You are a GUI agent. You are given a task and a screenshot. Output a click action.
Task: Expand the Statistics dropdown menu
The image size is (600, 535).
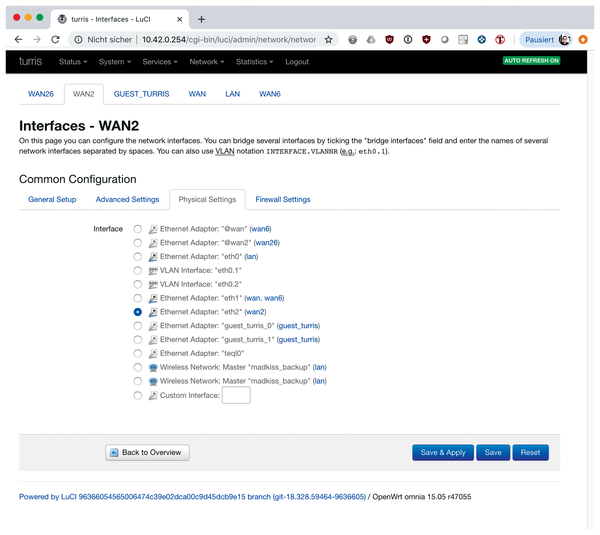point(254,62)
